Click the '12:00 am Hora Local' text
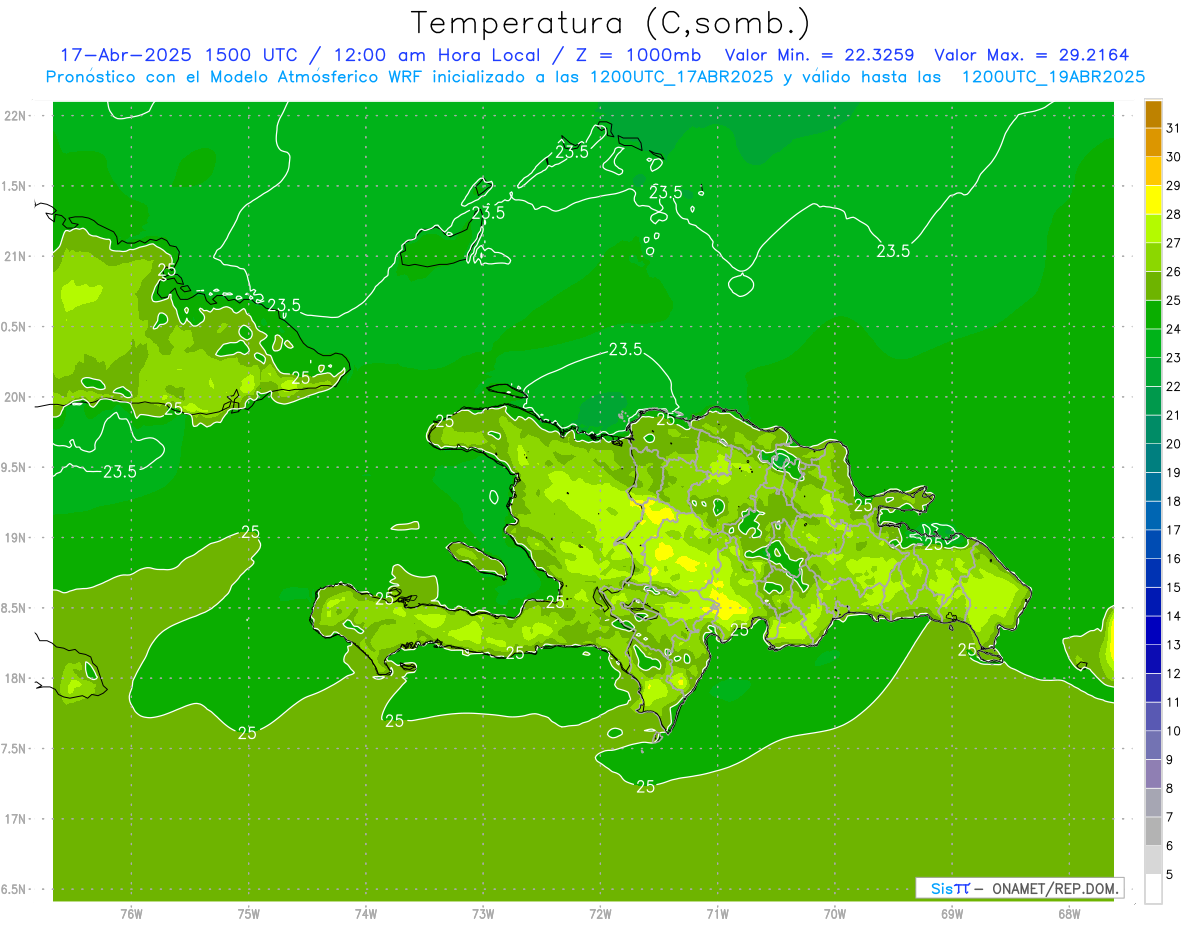Viewport: 1200px width, 927px height. (435, 55)
